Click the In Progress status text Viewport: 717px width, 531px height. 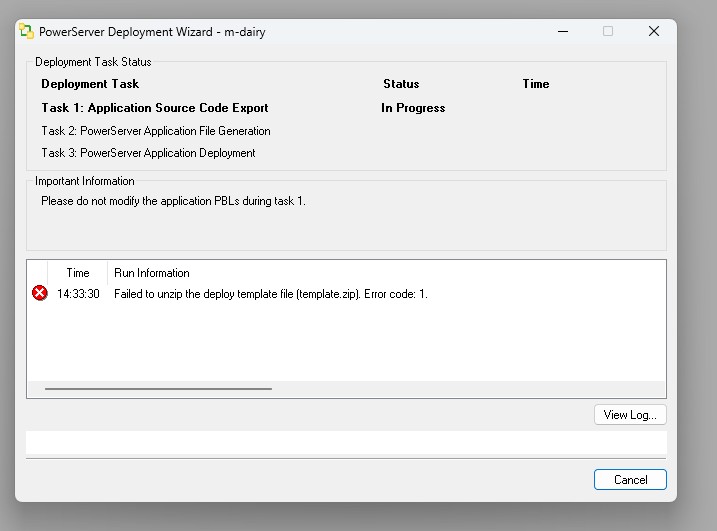pyautogui.click(x=413, y=108)
